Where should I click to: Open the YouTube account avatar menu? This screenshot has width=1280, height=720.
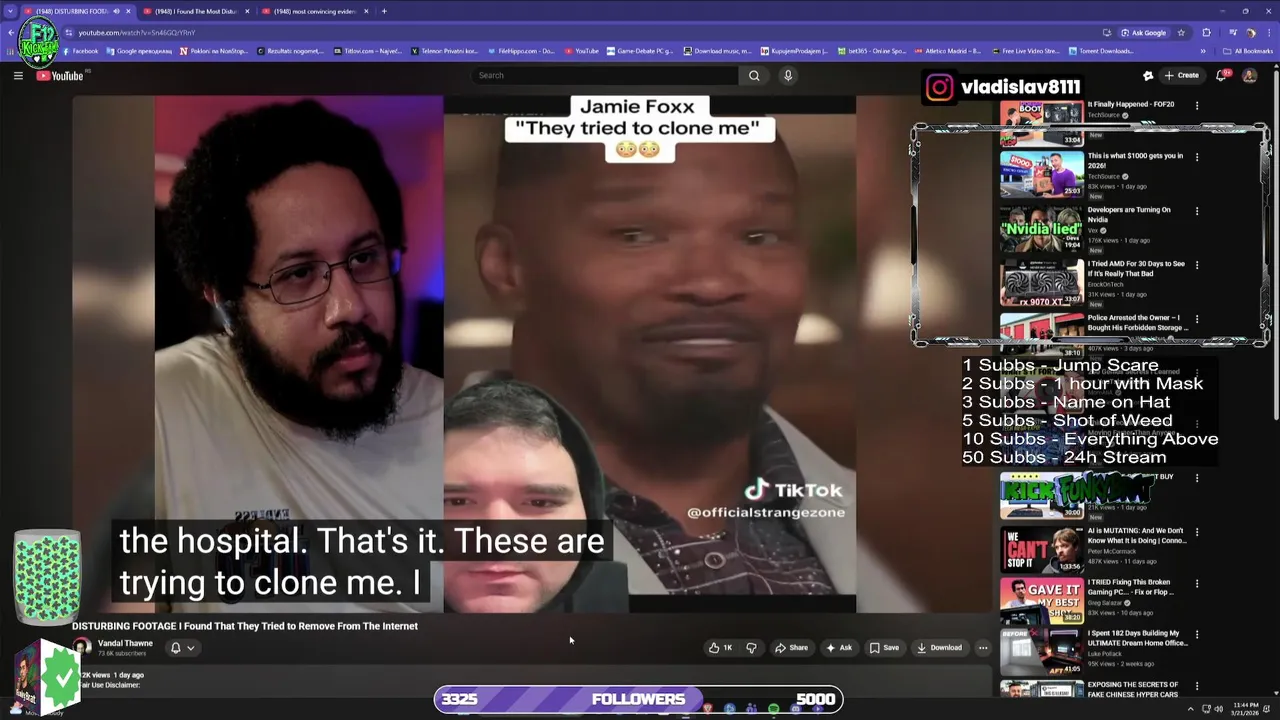[1249, 75]
